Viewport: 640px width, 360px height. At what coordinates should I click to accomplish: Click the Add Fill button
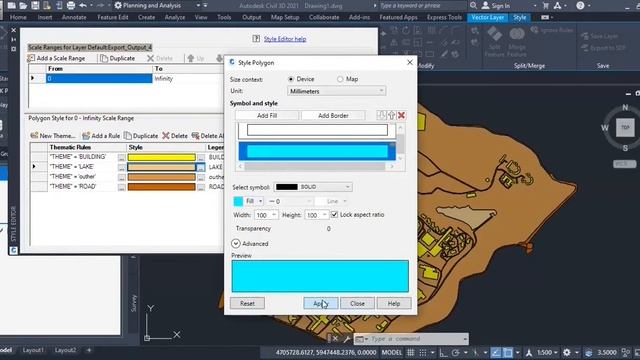[267, 116]
